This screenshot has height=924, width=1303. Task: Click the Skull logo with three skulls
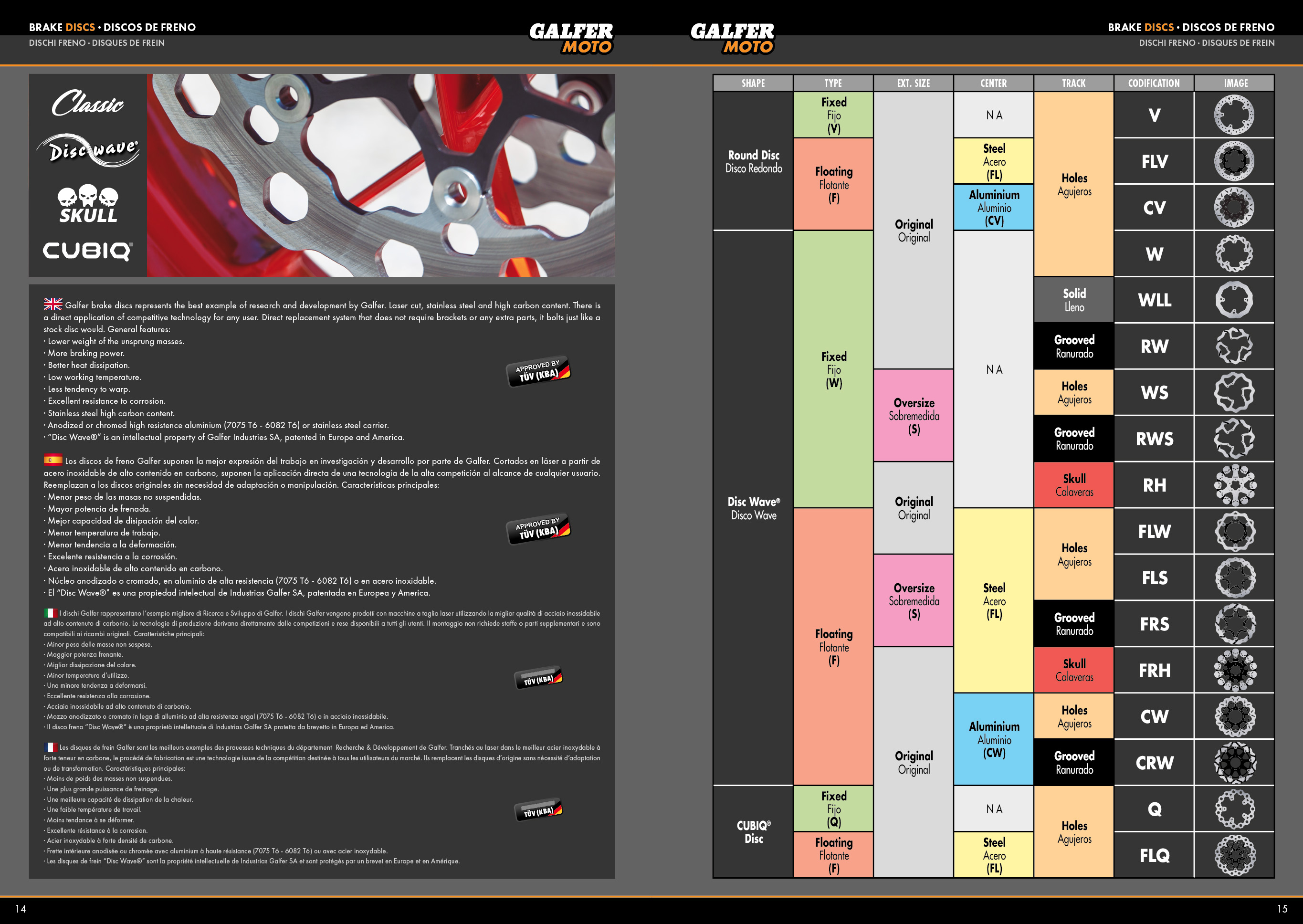88,204
